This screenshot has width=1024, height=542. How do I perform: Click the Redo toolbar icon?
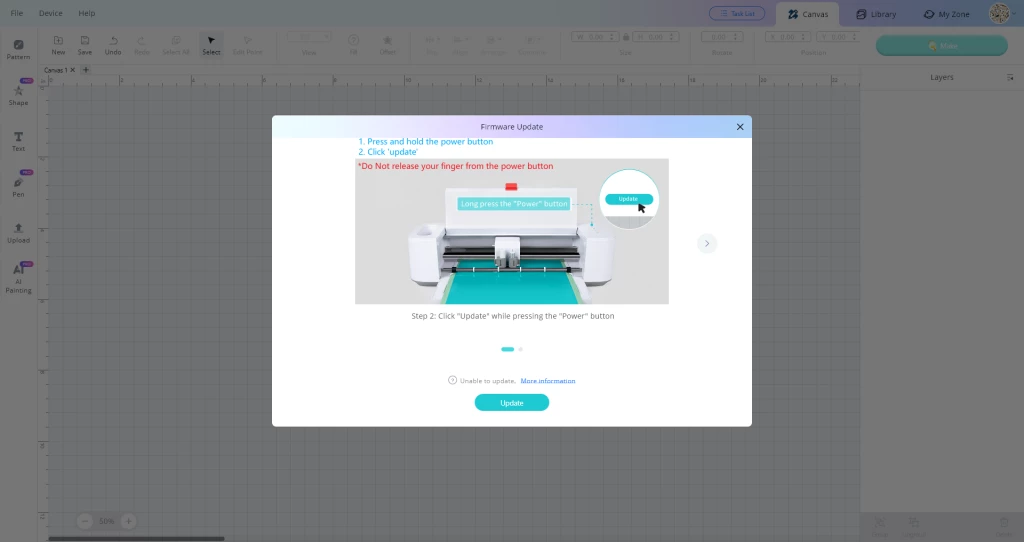[142, 45]
